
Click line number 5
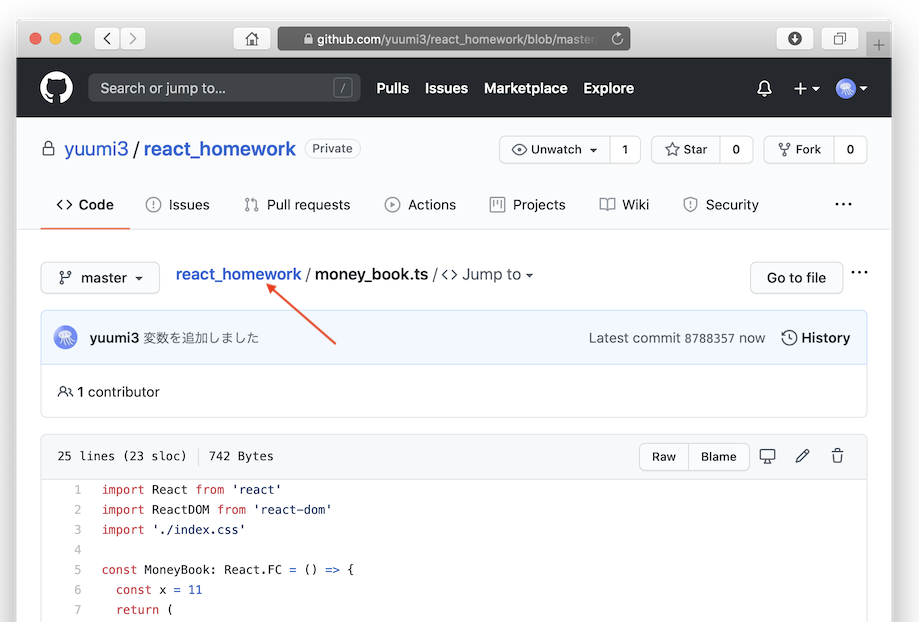pyautogui.click(x=77, y=570)
